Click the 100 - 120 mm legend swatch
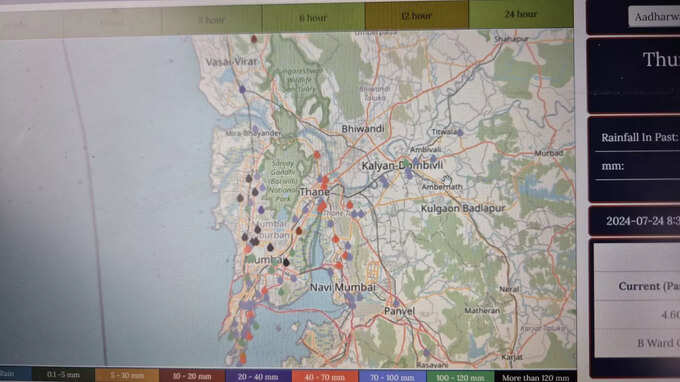The height and width of the screenshot is (382, 680). point(460,377)
